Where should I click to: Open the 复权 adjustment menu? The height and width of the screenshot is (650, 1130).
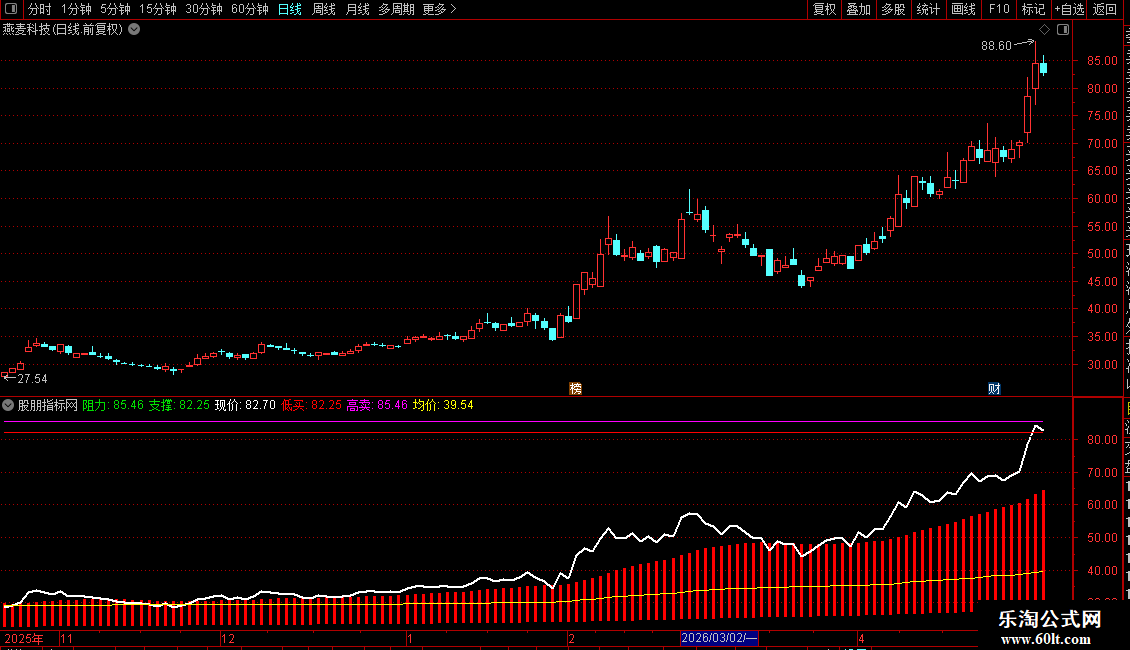(x=824, y=9)
